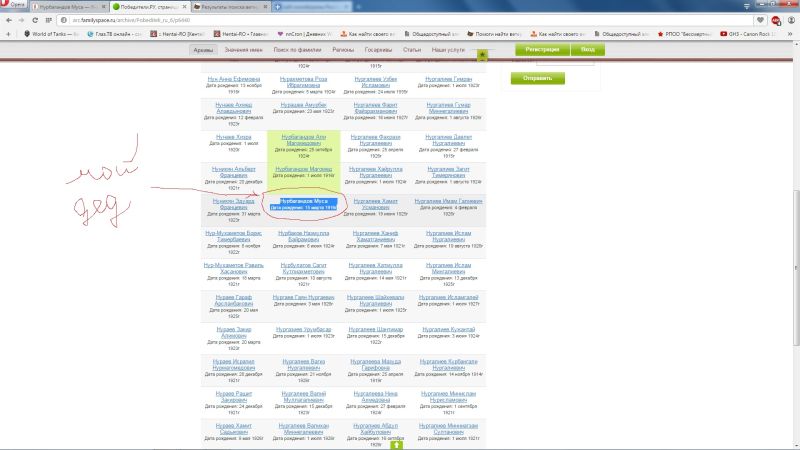Click the green star icon under menu
The image size is (800, 450).
pyautogui.click(x=482, y=55)
